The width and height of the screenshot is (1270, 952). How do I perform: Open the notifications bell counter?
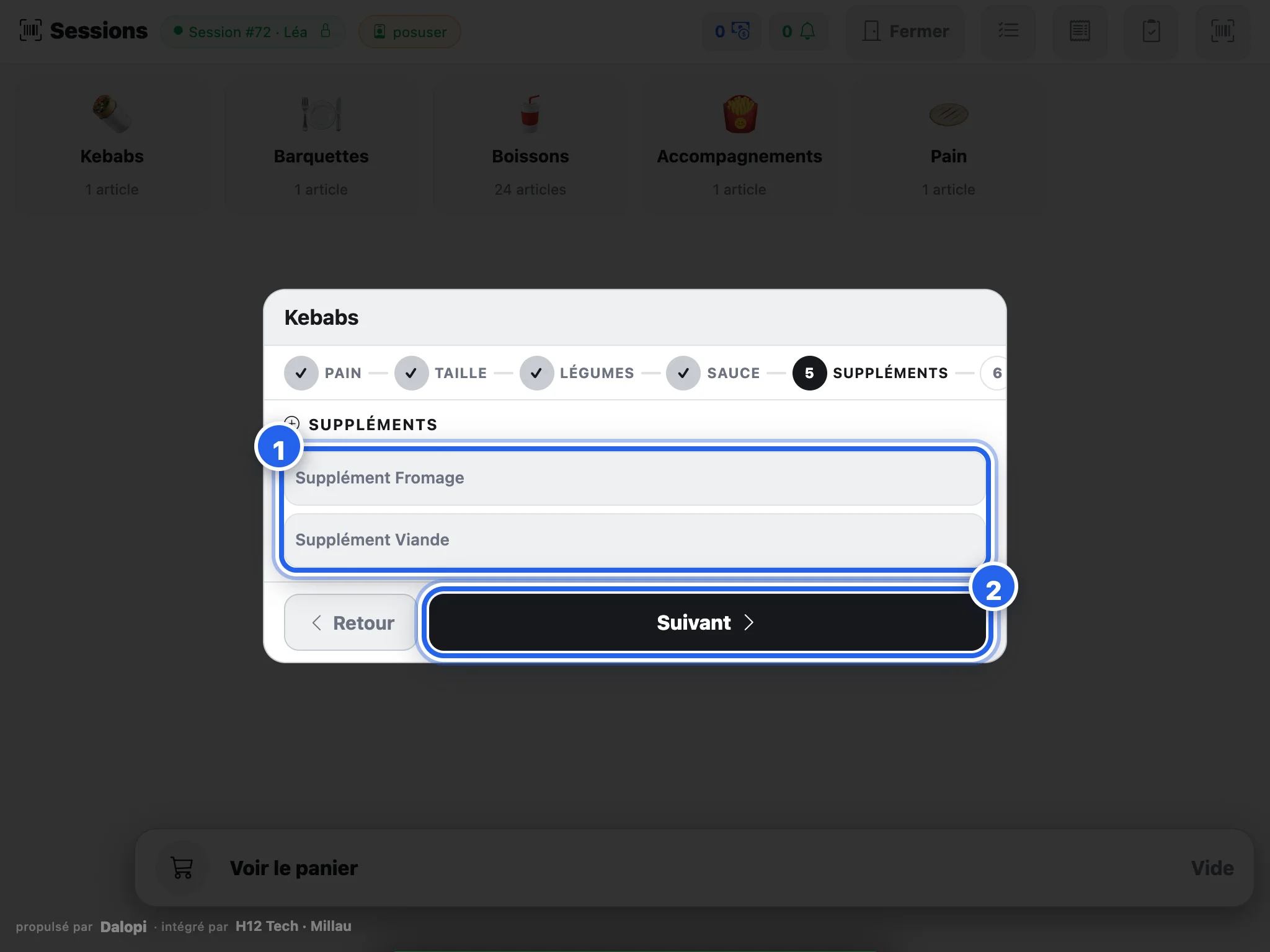[799, 31]
